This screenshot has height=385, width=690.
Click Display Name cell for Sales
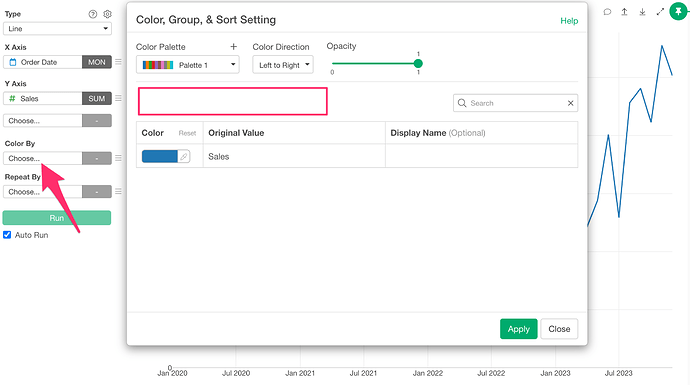point(481,156)
